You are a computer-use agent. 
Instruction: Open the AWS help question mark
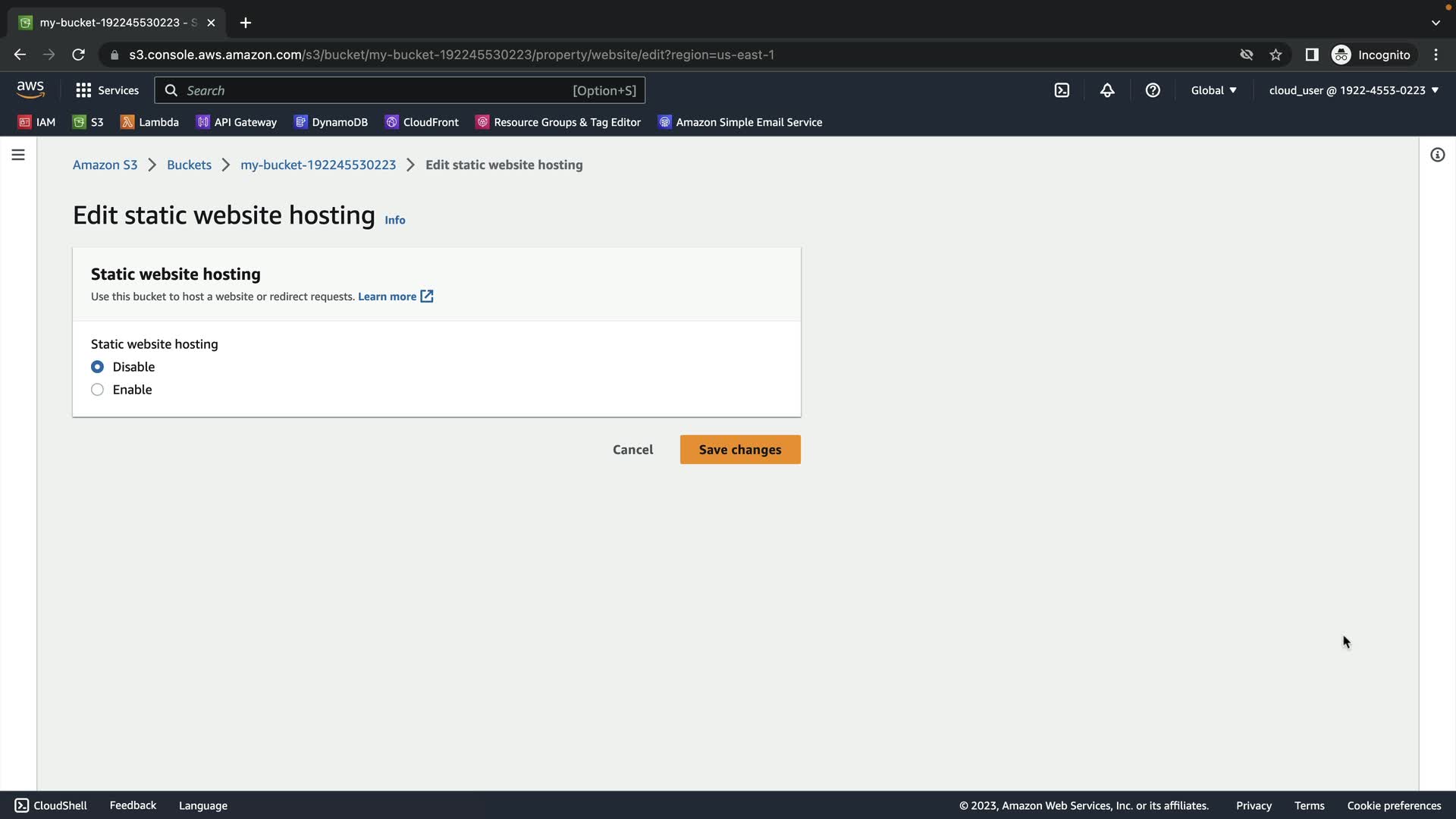tap(1153, 90)
